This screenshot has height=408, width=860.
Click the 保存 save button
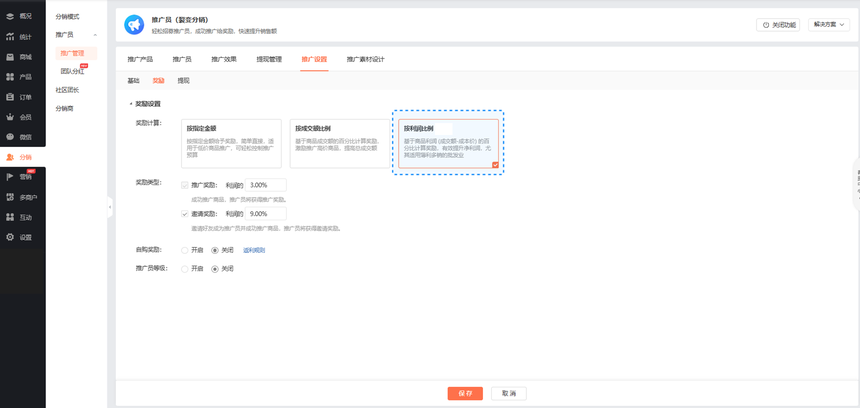pos(465,393)
